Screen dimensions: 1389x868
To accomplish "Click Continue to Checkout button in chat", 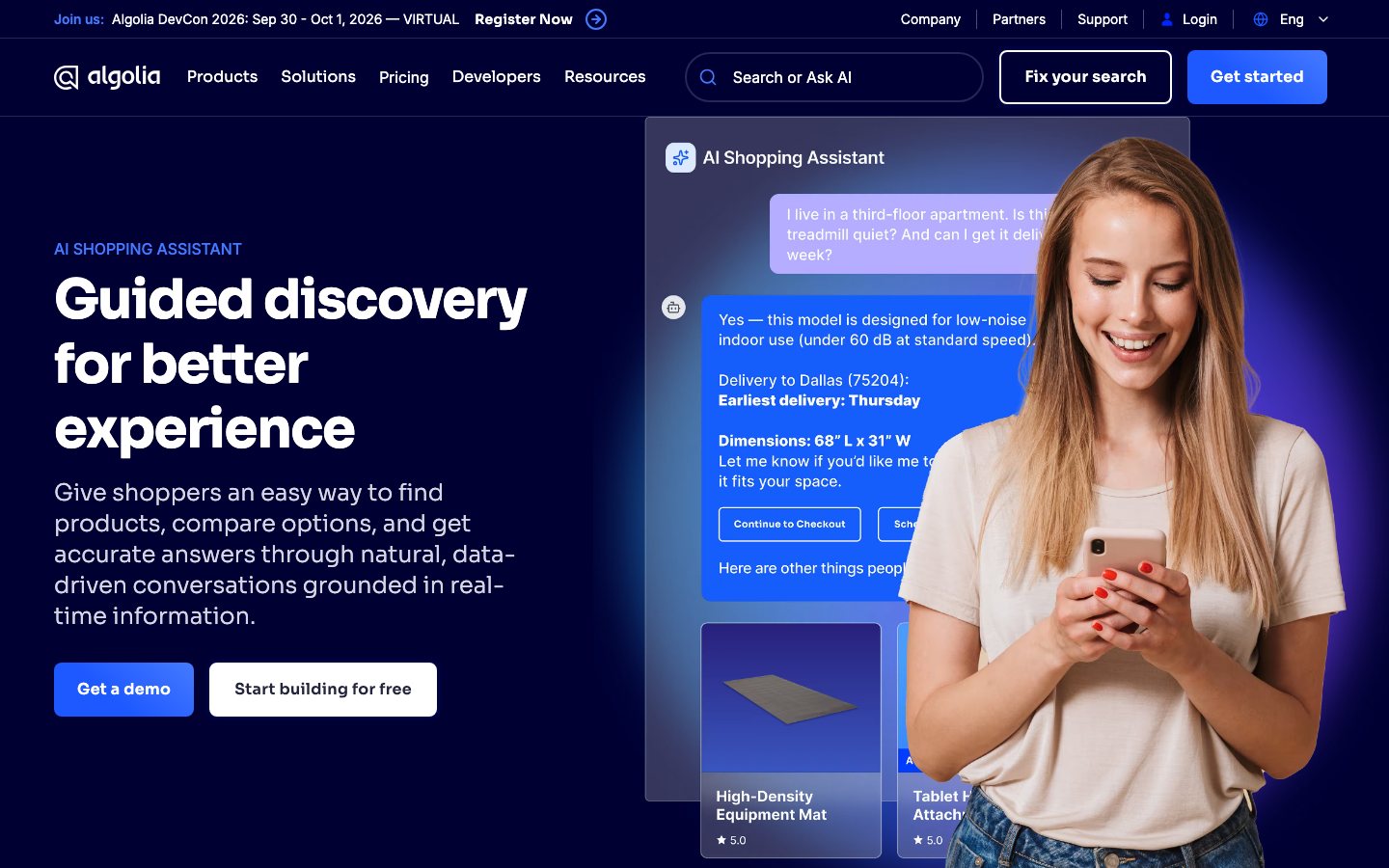I will click(789, 524).
